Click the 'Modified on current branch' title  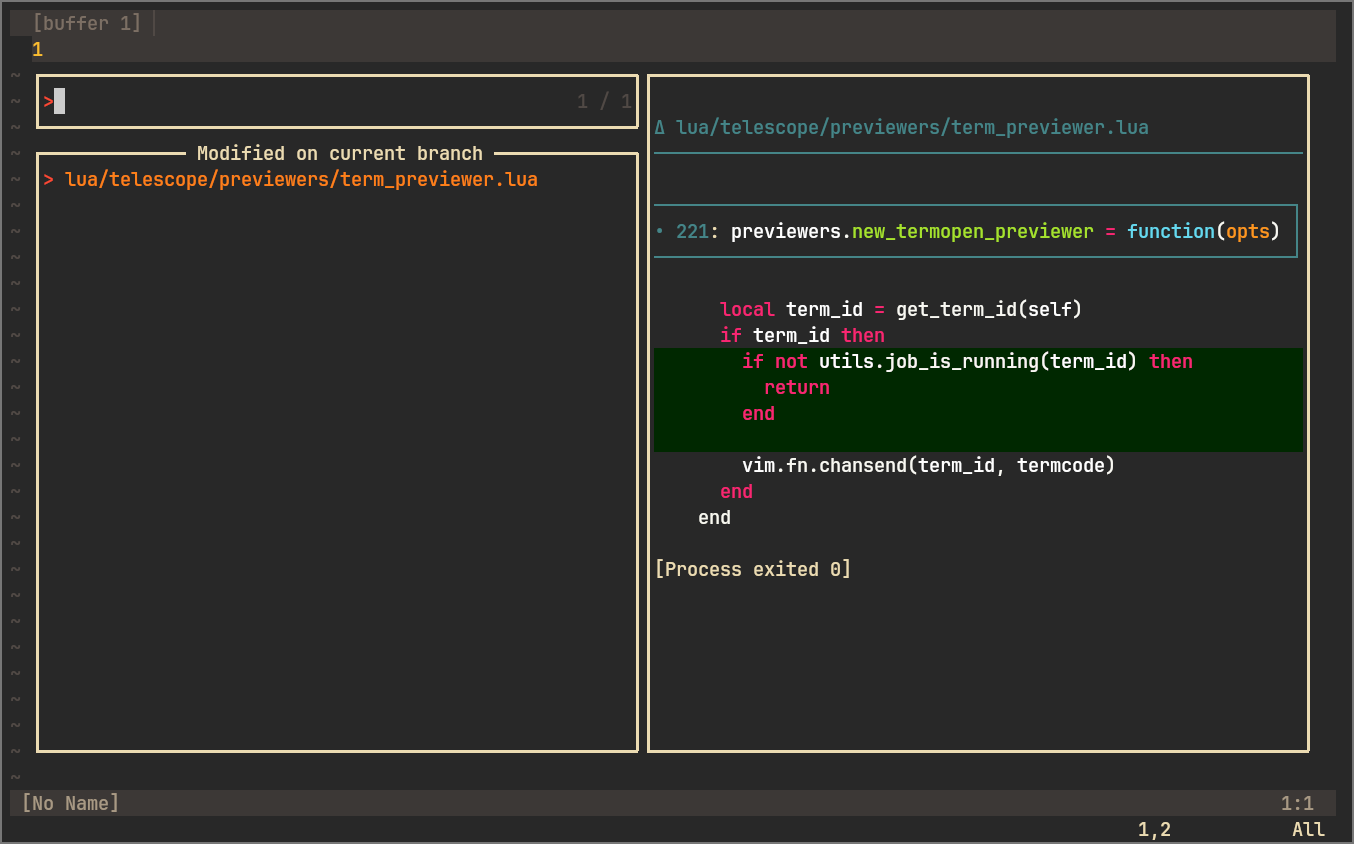340,154
